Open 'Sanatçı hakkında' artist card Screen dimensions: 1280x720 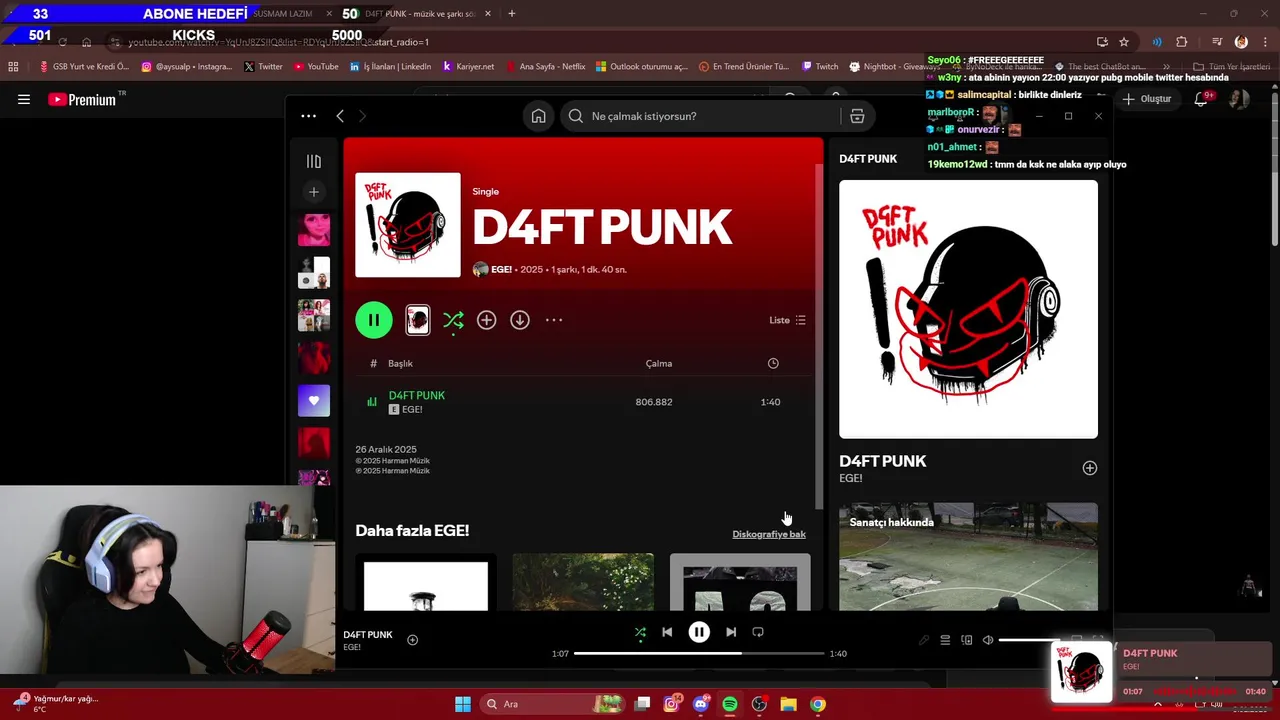(x=968, y=556)
